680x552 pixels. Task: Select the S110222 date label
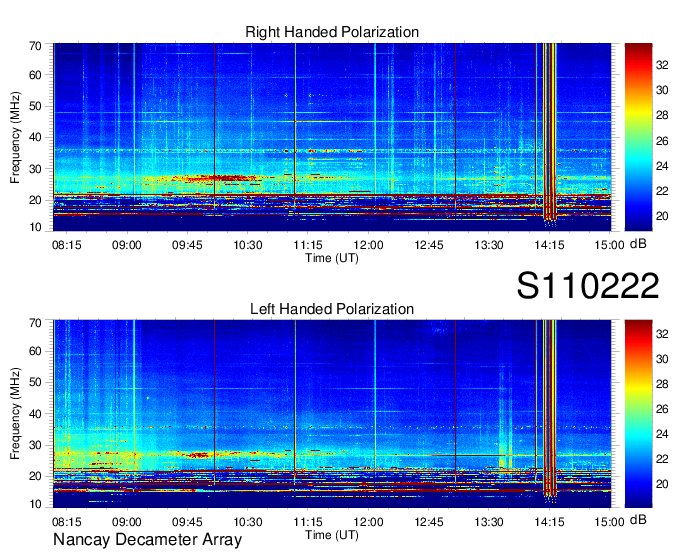pyautogui.click(x=588, y=286)
